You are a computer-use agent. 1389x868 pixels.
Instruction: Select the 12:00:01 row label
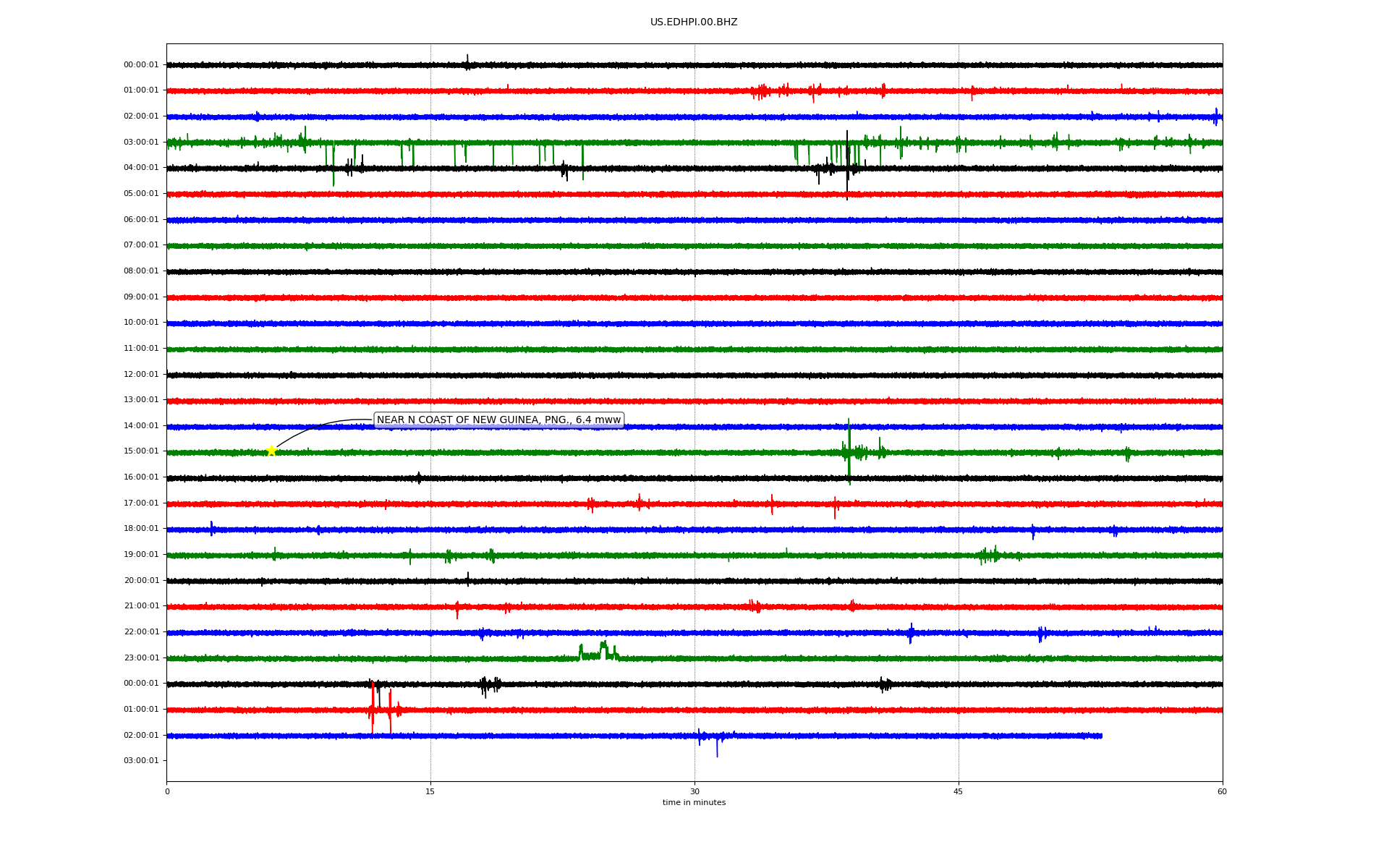point(141,374)
